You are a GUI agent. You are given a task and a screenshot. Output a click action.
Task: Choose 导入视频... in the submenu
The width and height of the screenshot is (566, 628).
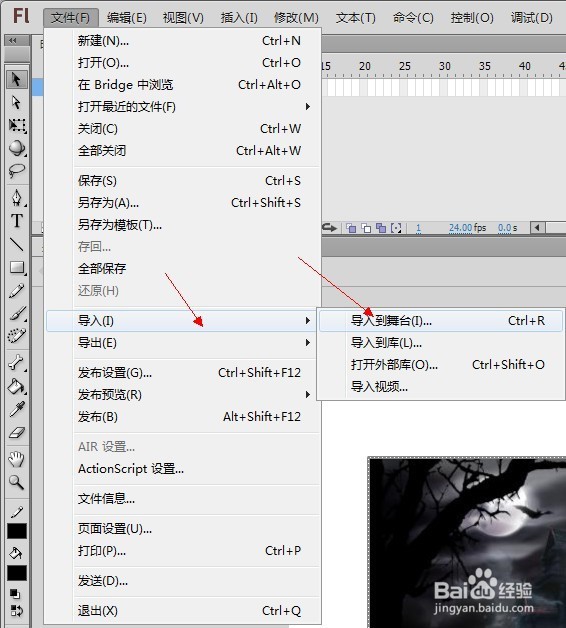point(441,386)
